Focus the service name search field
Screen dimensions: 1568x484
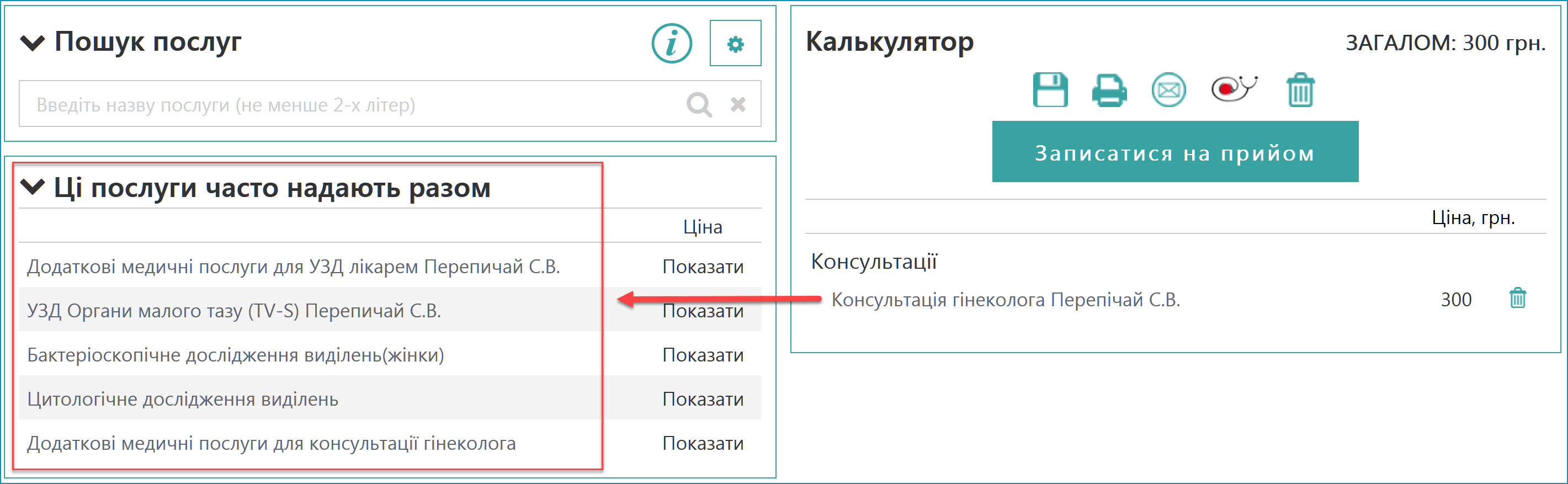tap(390, 104)
